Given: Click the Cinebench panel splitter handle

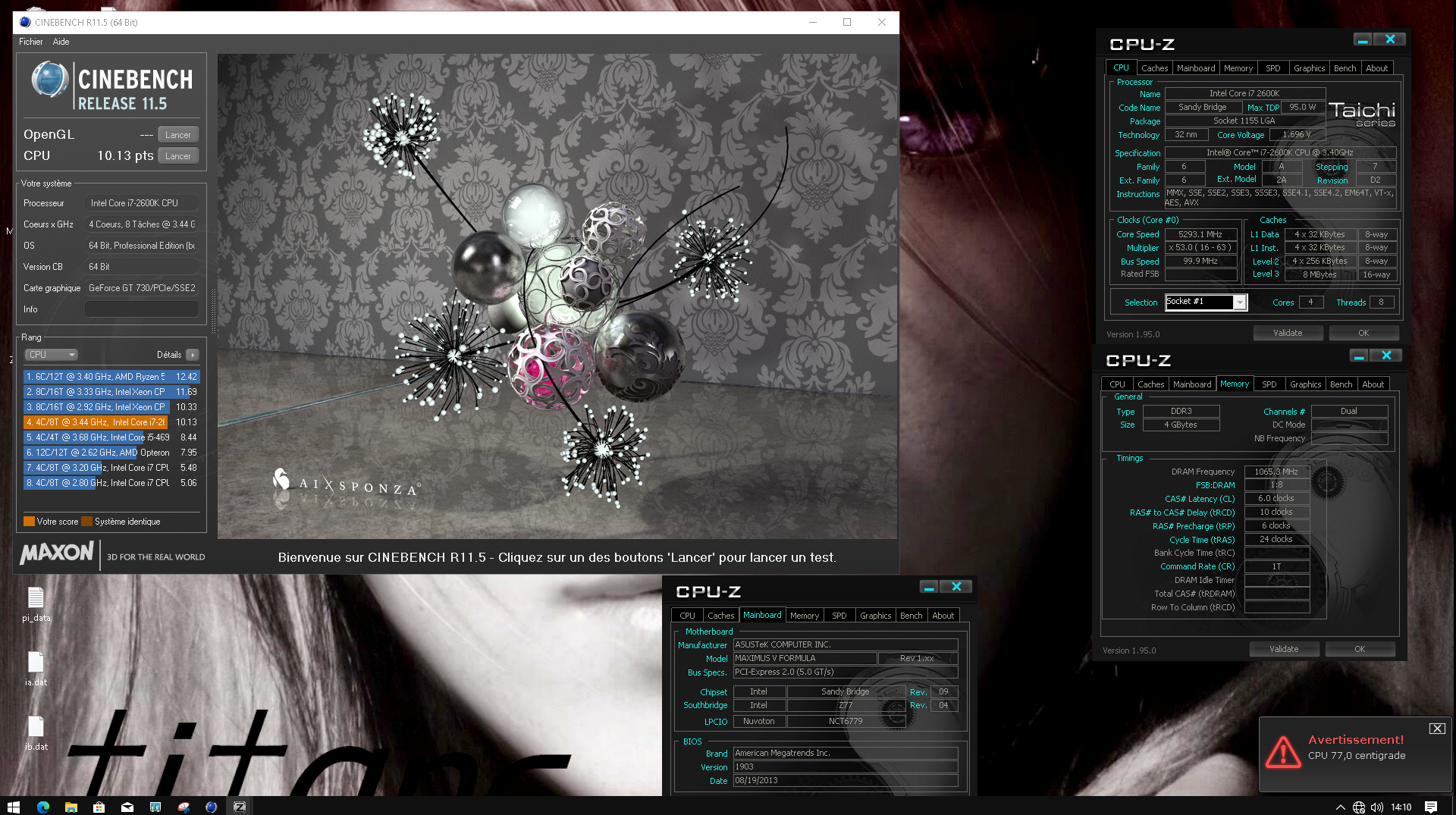Looking at the screenshot, I should 212,311.
